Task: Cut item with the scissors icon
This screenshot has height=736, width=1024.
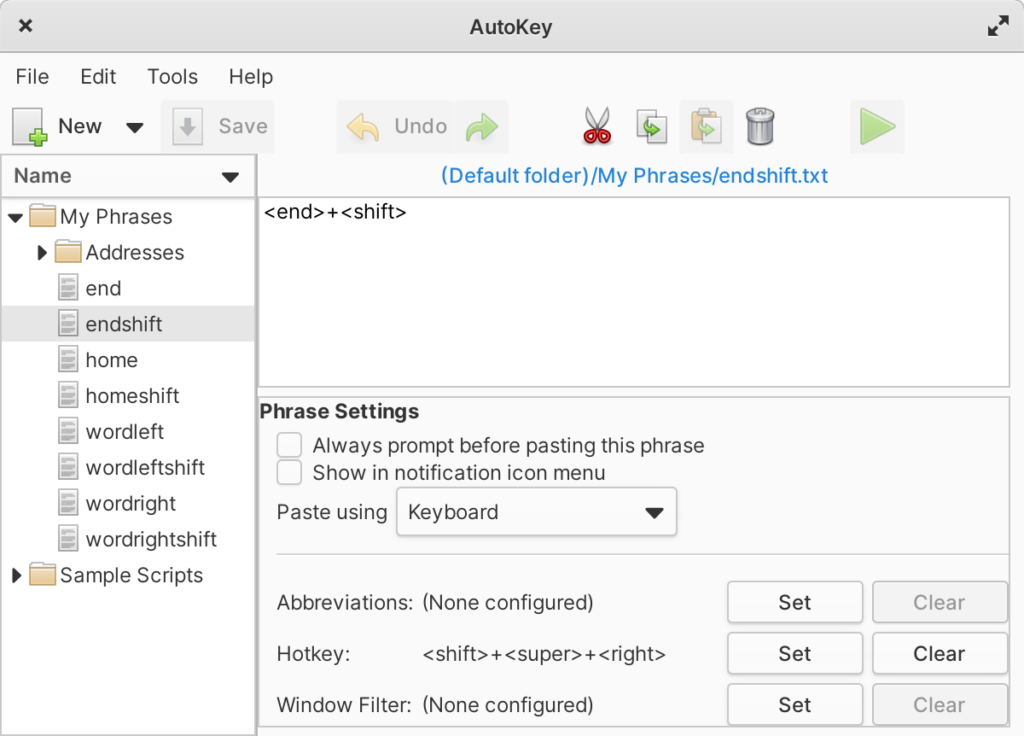Action: (597, 126)
